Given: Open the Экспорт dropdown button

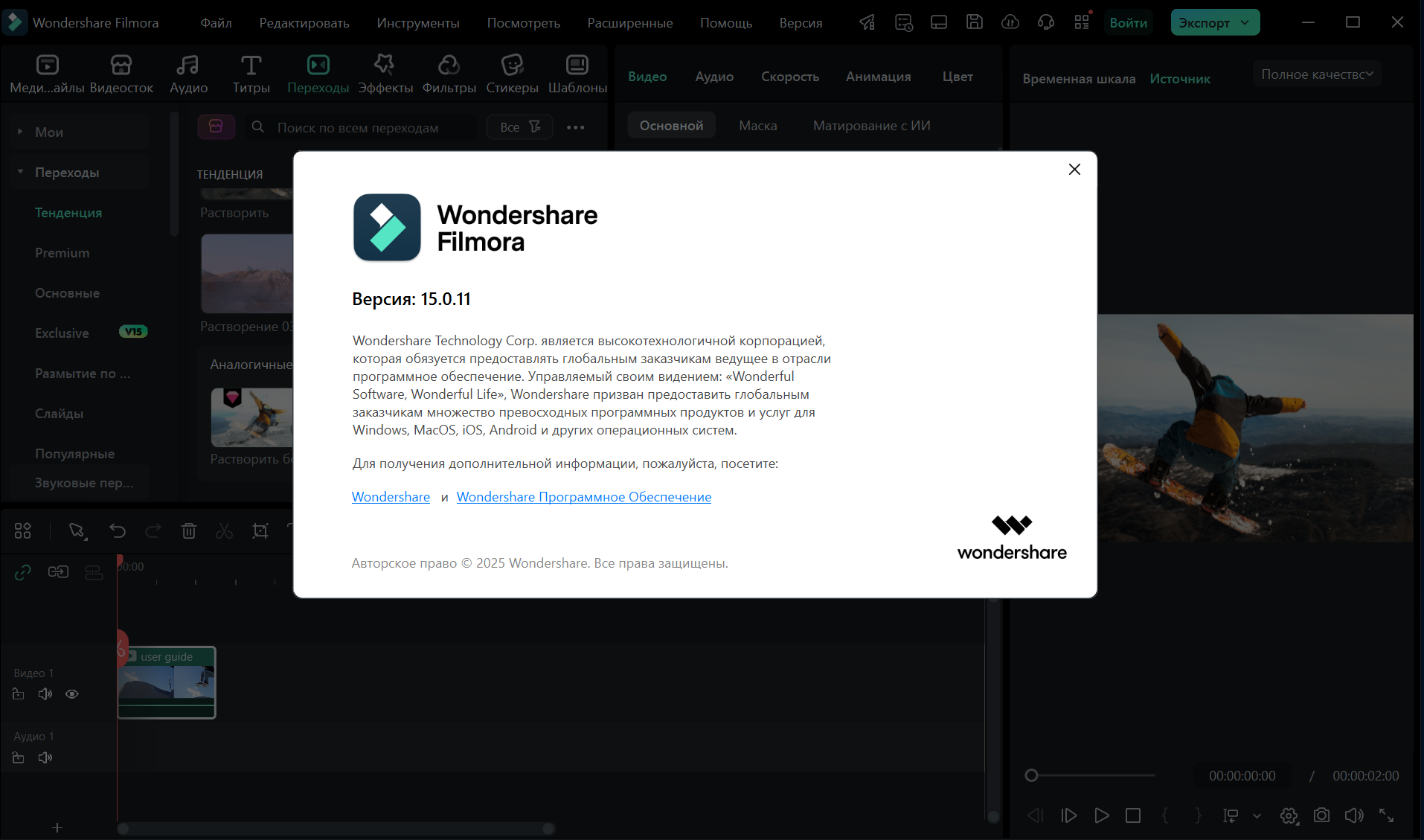Looking at the screenshot, I should pos(1215,22).
